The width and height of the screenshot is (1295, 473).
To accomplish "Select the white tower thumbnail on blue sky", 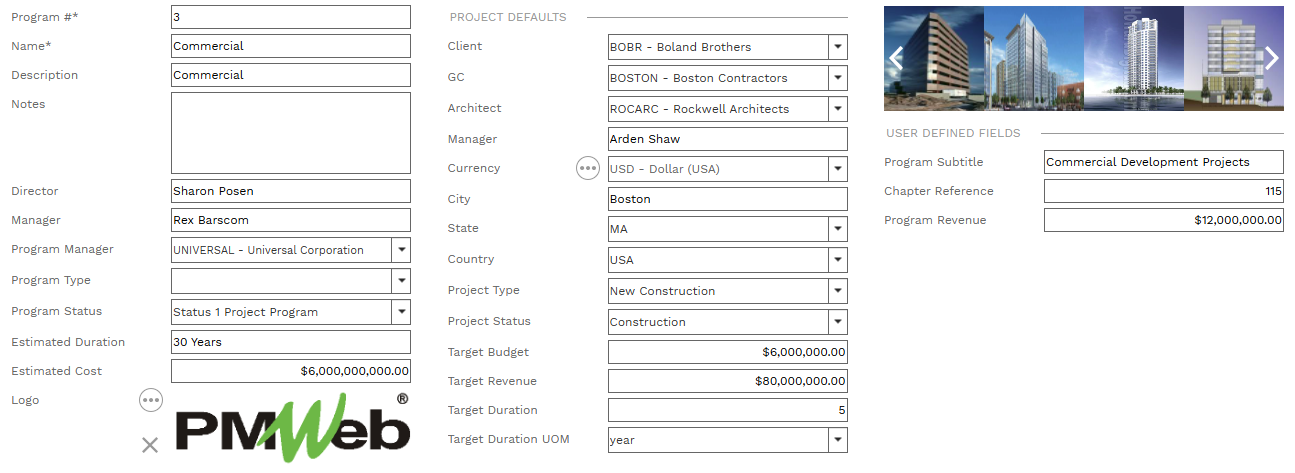I will (x=1133, y=58).
